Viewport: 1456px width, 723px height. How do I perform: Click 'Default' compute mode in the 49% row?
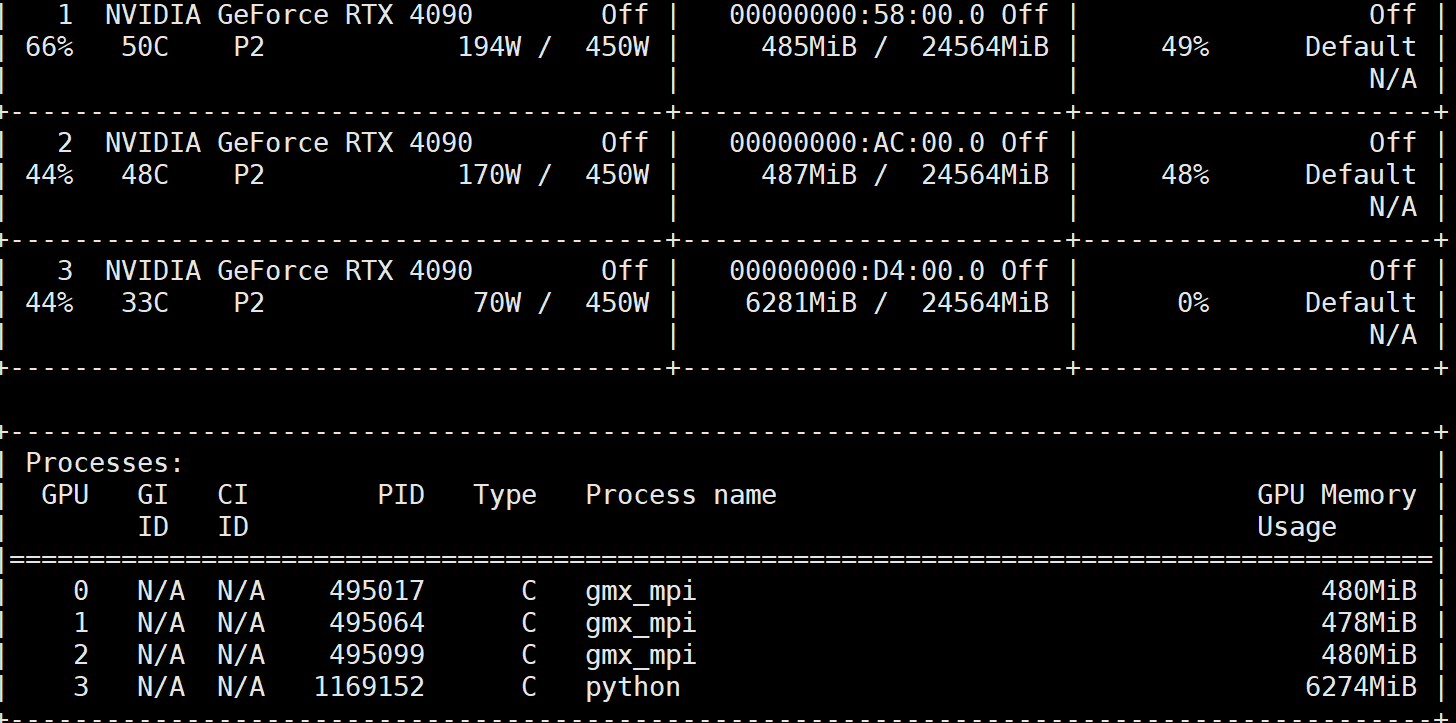(1361, 47)
